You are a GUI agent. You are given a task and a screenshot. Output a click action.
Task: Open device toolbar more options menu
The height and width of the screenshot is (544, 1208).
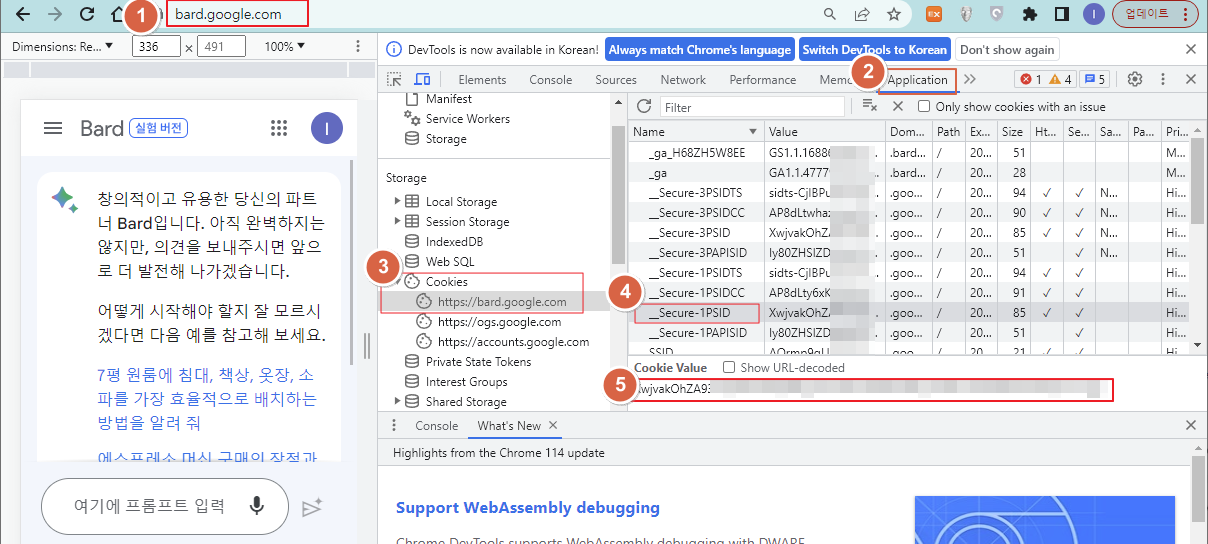(359, 46)
